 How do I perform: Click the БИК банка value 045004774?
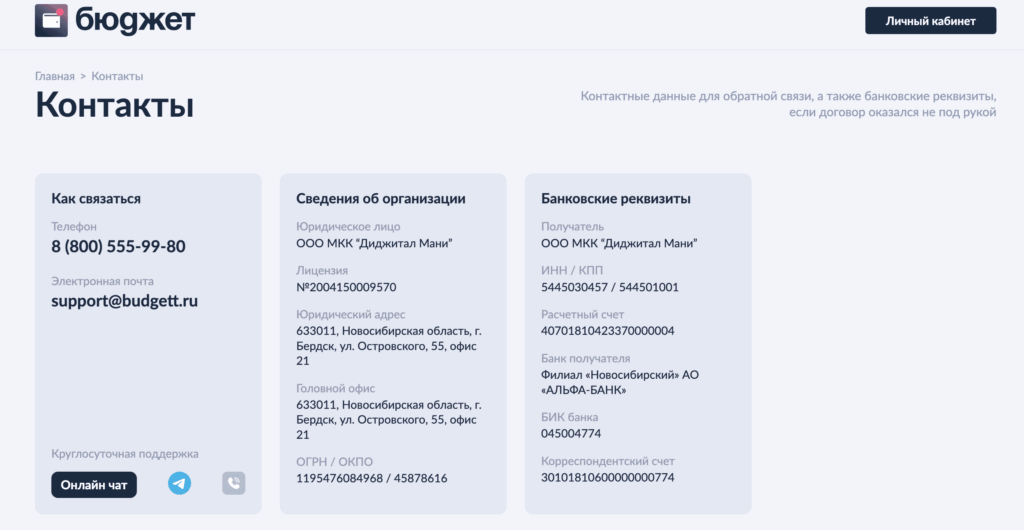pos(571,434)
